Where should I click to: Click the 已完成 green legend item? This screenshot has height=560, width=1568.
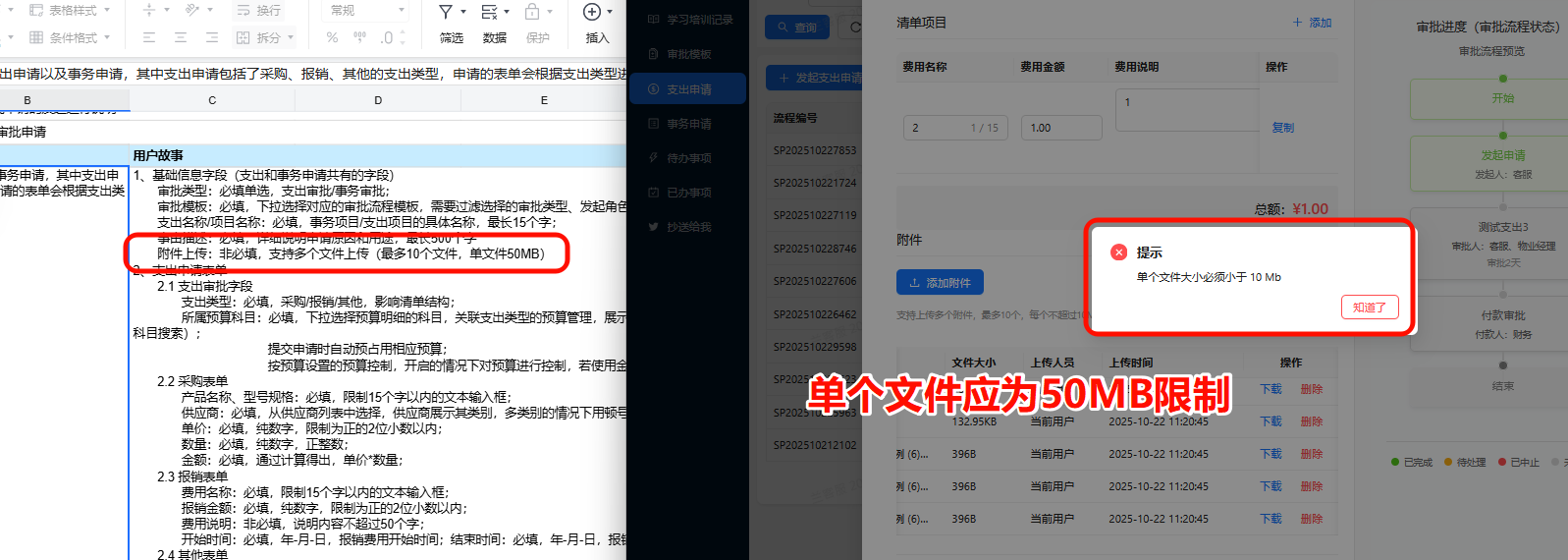coord(1412,462)
